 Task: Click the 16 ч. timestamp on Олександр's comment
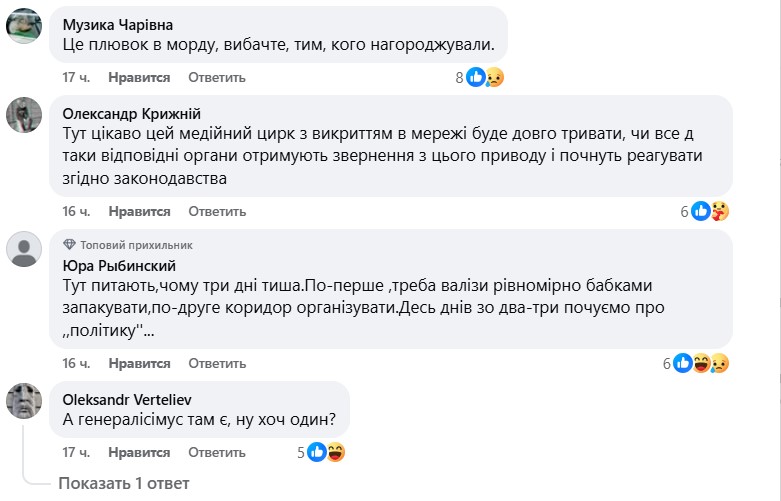[x=77, y=211]
